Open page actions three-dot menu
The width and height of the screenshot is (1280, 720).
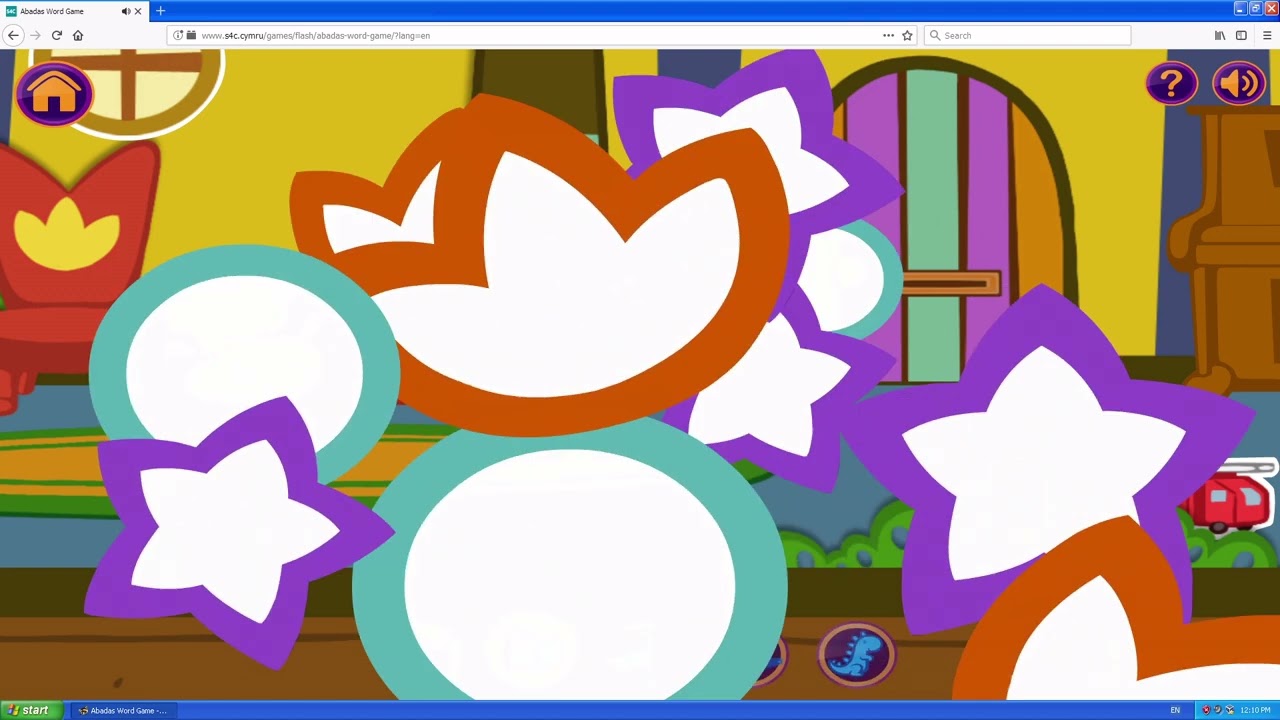click(888, 35)
